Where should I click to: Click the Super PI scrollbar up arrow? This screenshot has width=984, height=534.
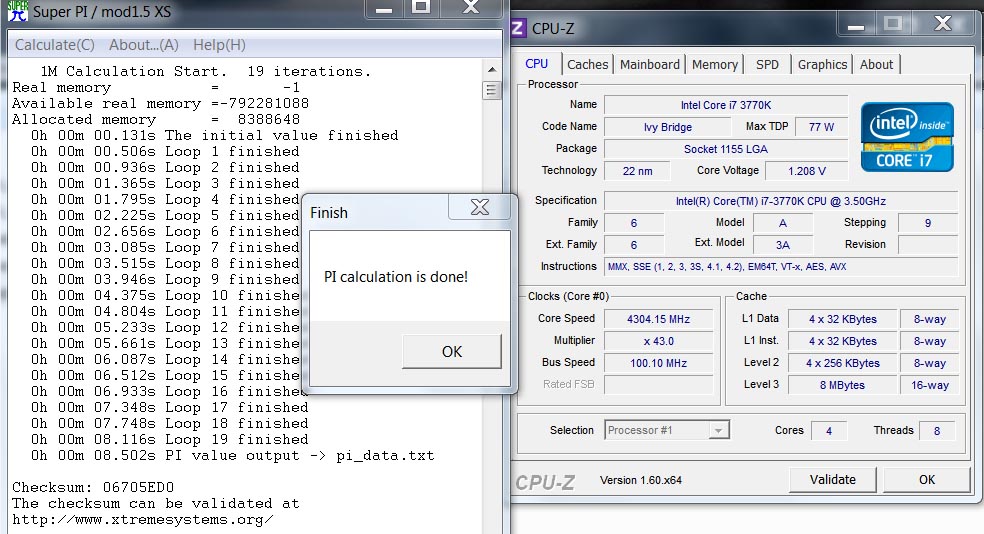[491, 69]
